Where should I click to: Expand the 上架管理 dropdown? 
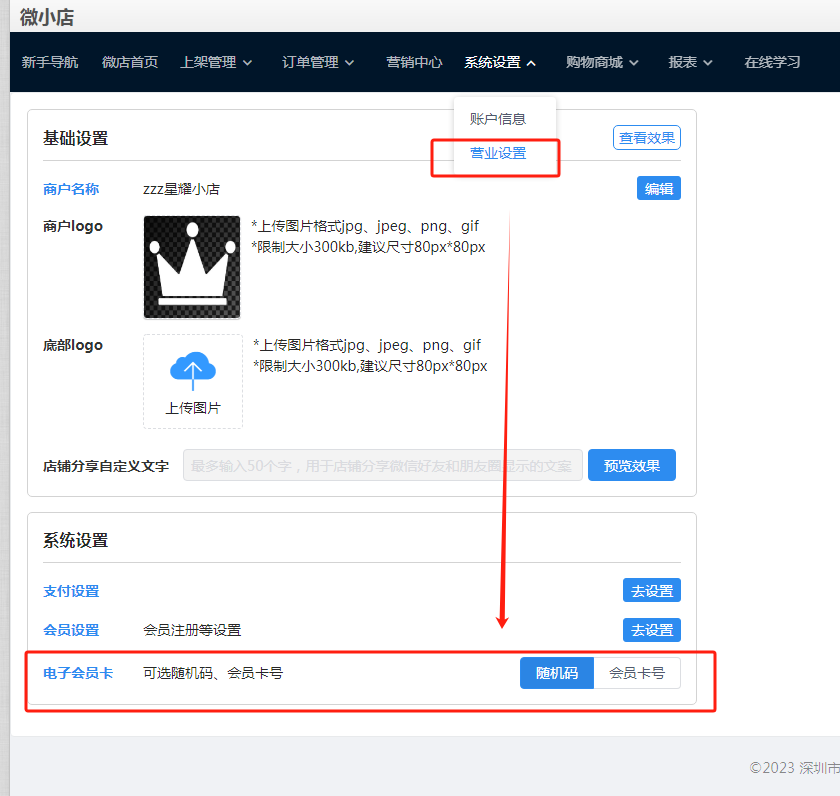(216, 62)
